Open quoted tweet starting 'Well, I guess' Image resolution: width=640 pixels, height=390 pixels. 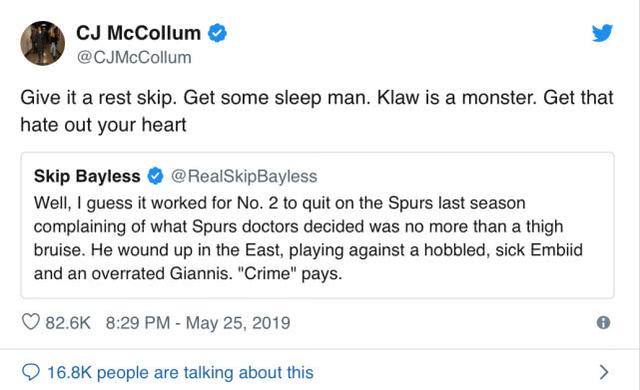317,225
